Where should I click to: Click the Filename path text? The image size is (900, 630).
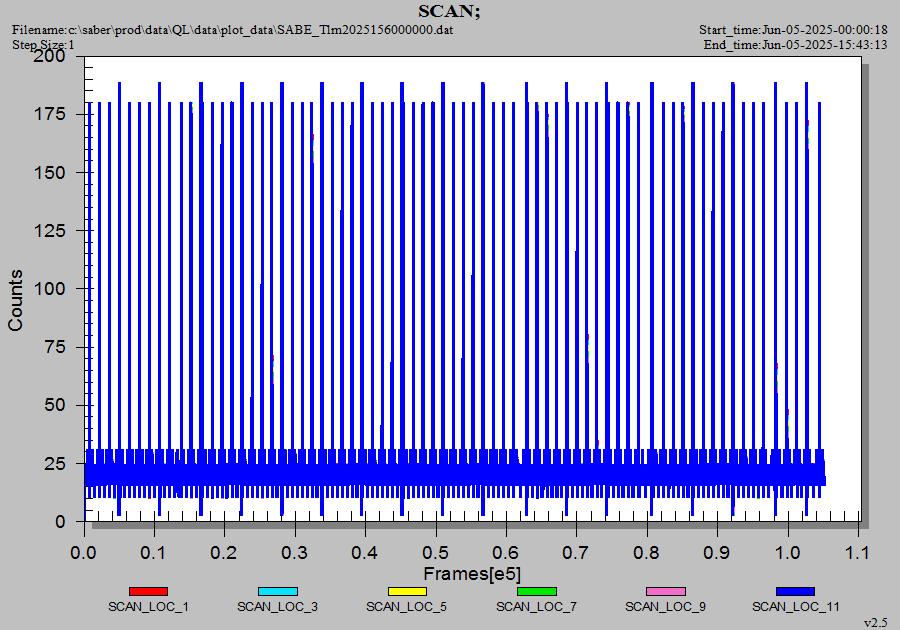click(232, 29)
